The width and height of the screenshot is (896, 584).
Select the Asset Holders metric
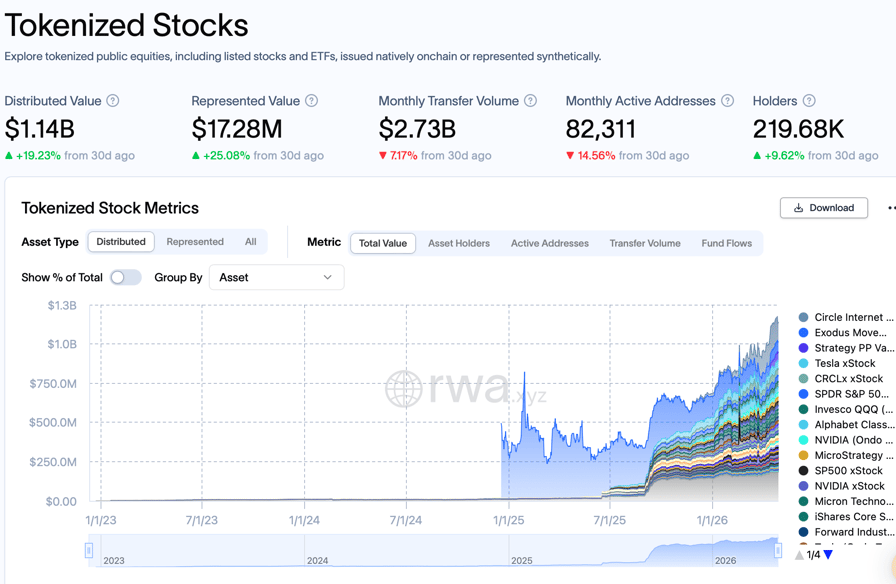click(x=459, y=242)
